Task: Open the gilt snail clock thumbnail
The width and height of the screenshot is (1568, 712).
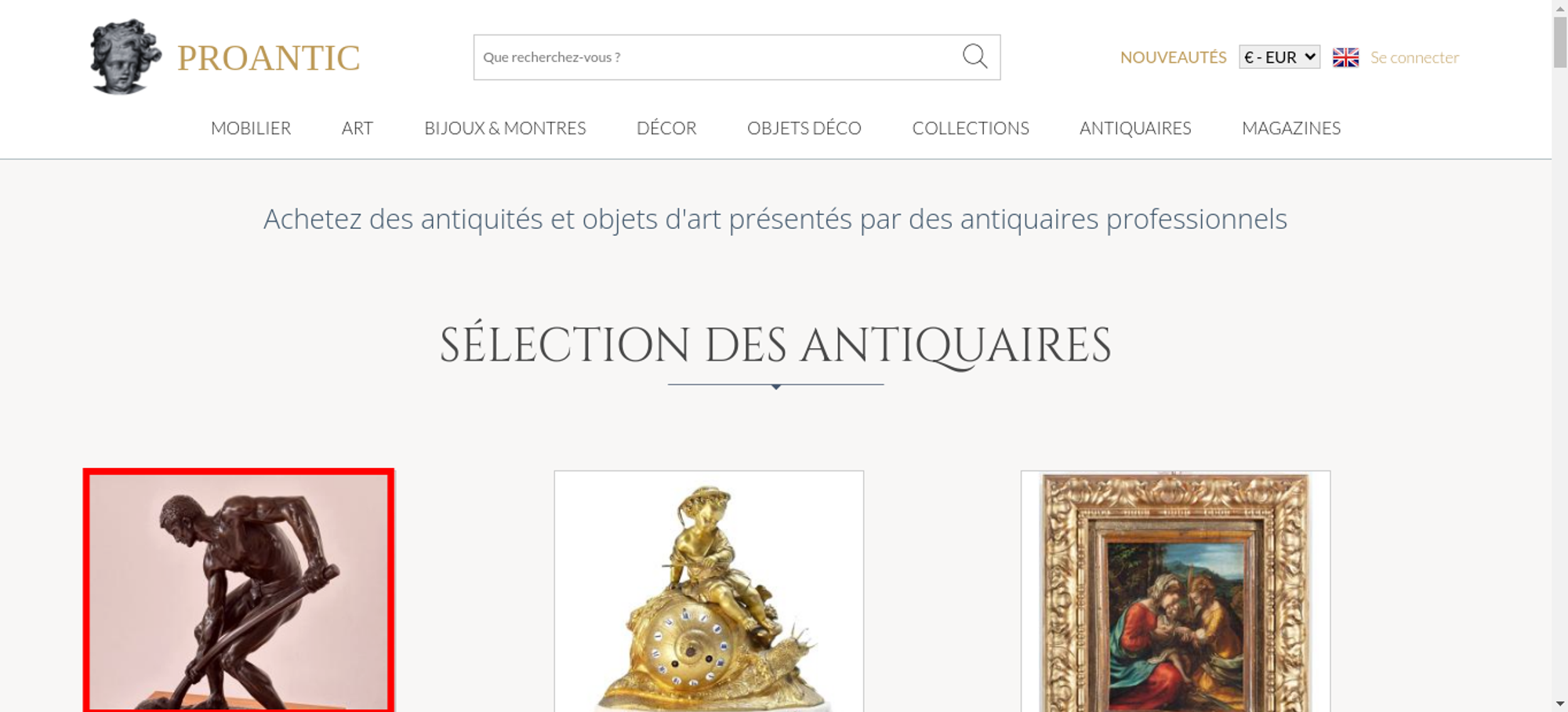Action: 709,591
